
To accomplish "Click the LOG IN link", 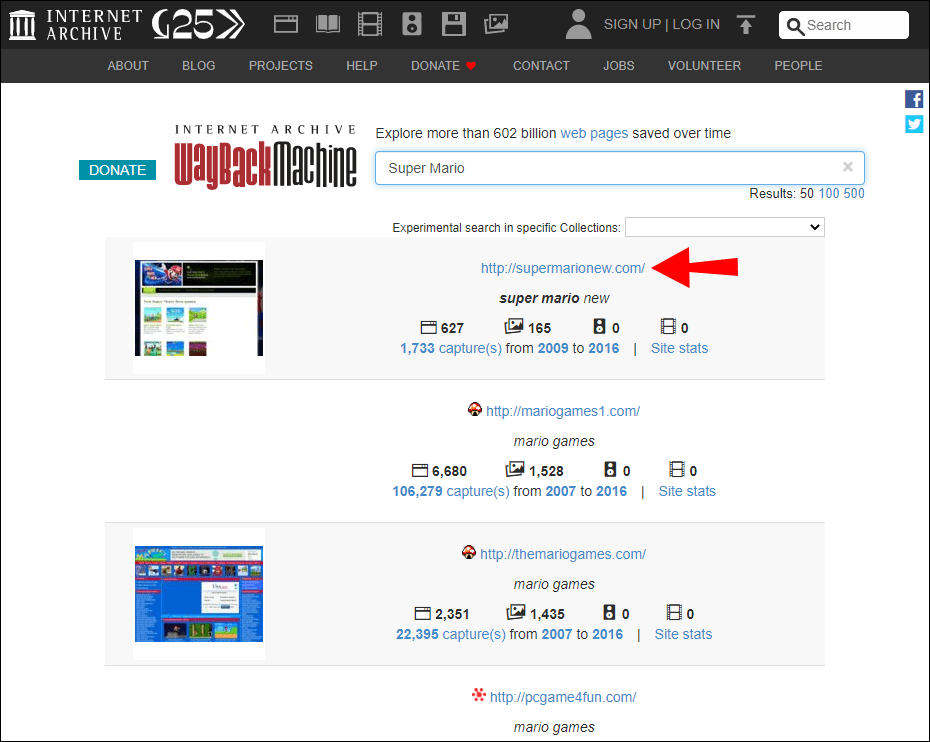I will (696, 24).
